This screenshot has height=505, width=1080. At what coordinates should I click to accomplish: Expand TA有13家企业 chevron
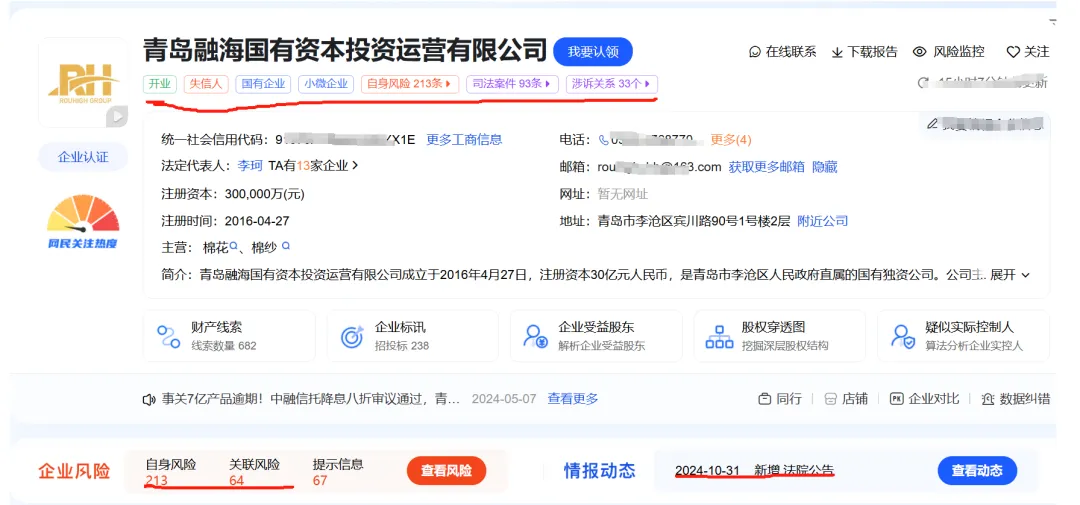tap(355, 166)
